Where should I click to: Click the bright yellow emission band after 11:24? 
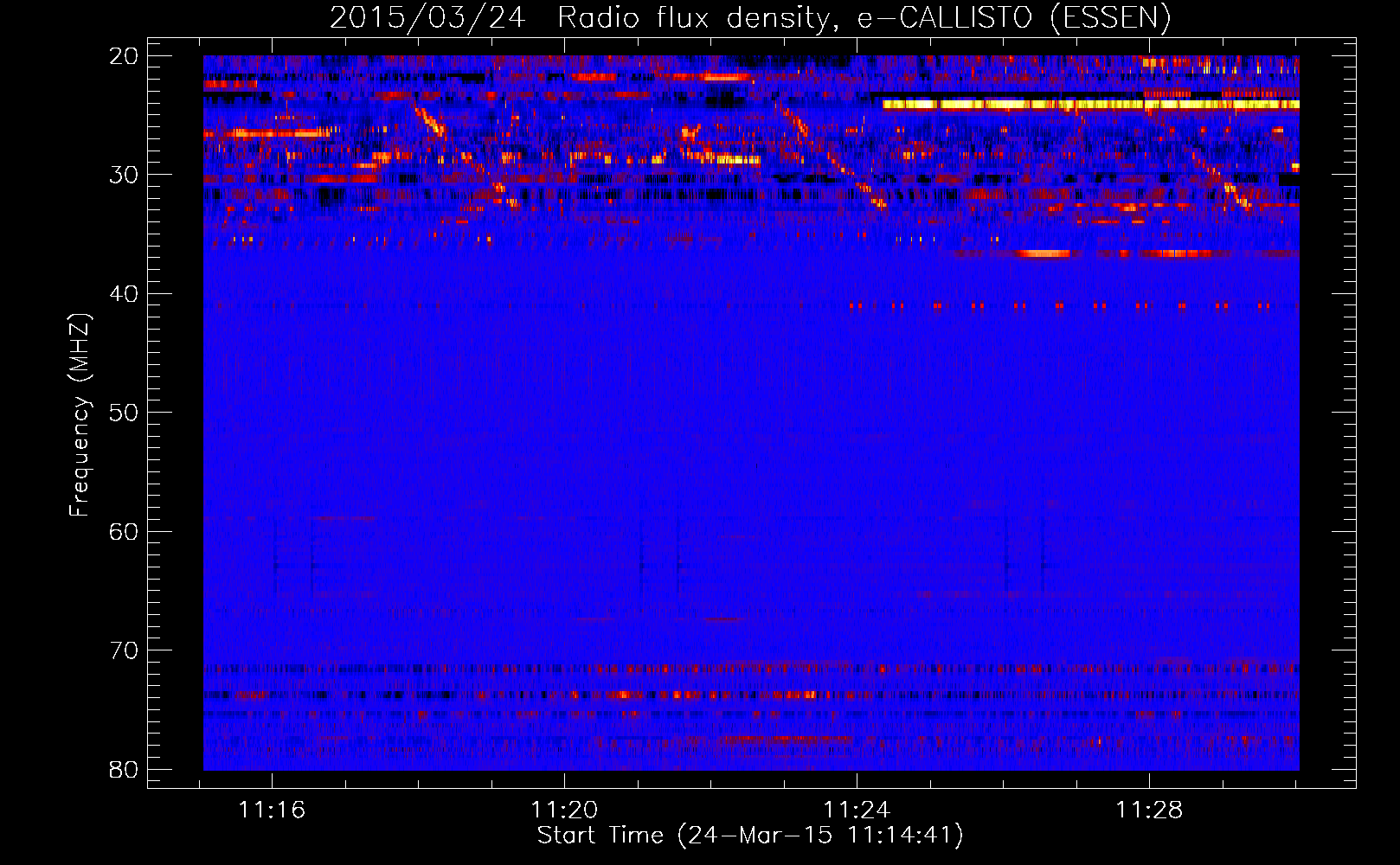pyautogui.click(x=1090, y=105)
